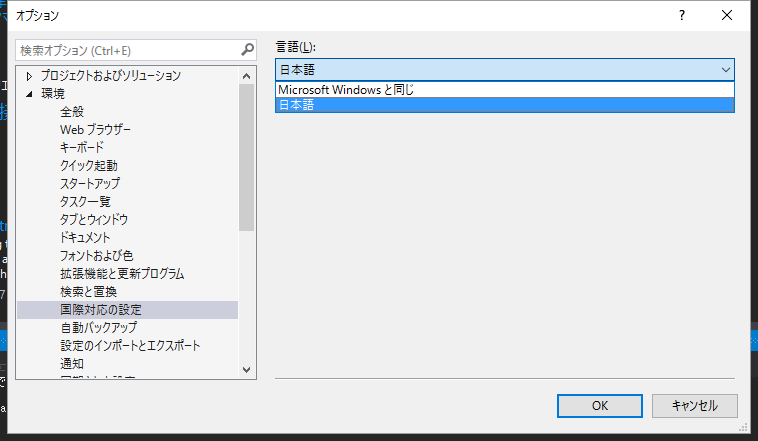Confirm with the OK button
The image size is (758, 441).
click(599, 406)
